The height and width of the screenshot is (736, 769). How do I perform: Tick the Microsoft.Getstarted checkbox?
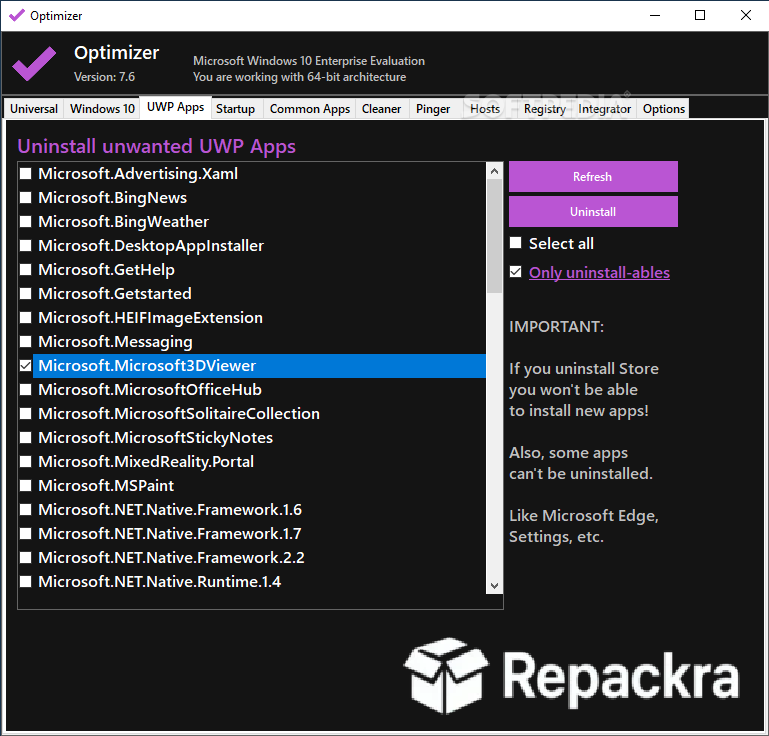tap(26, 293)
